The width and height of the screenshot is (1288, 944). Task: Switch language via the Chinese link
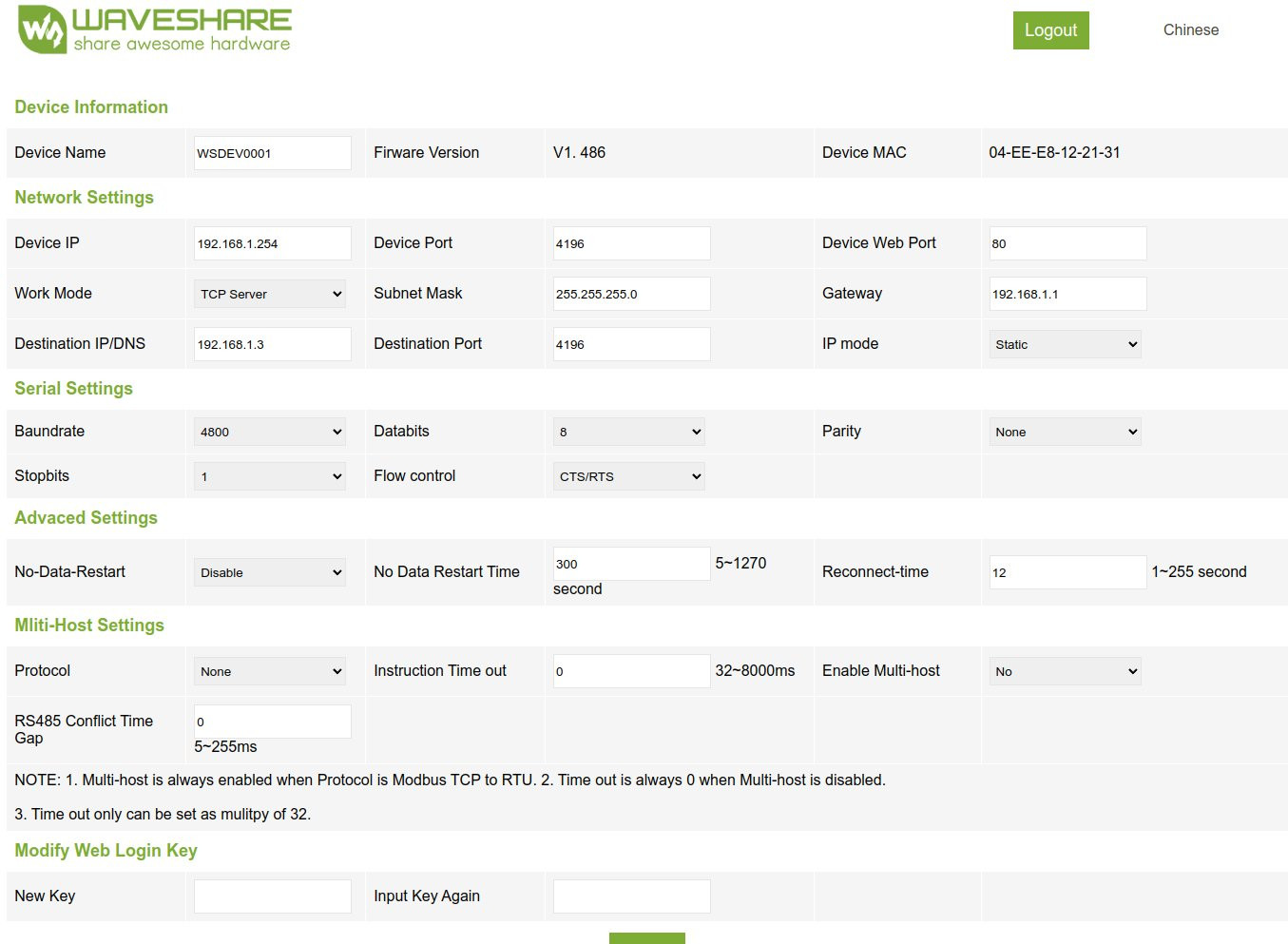pos(1190,30)
